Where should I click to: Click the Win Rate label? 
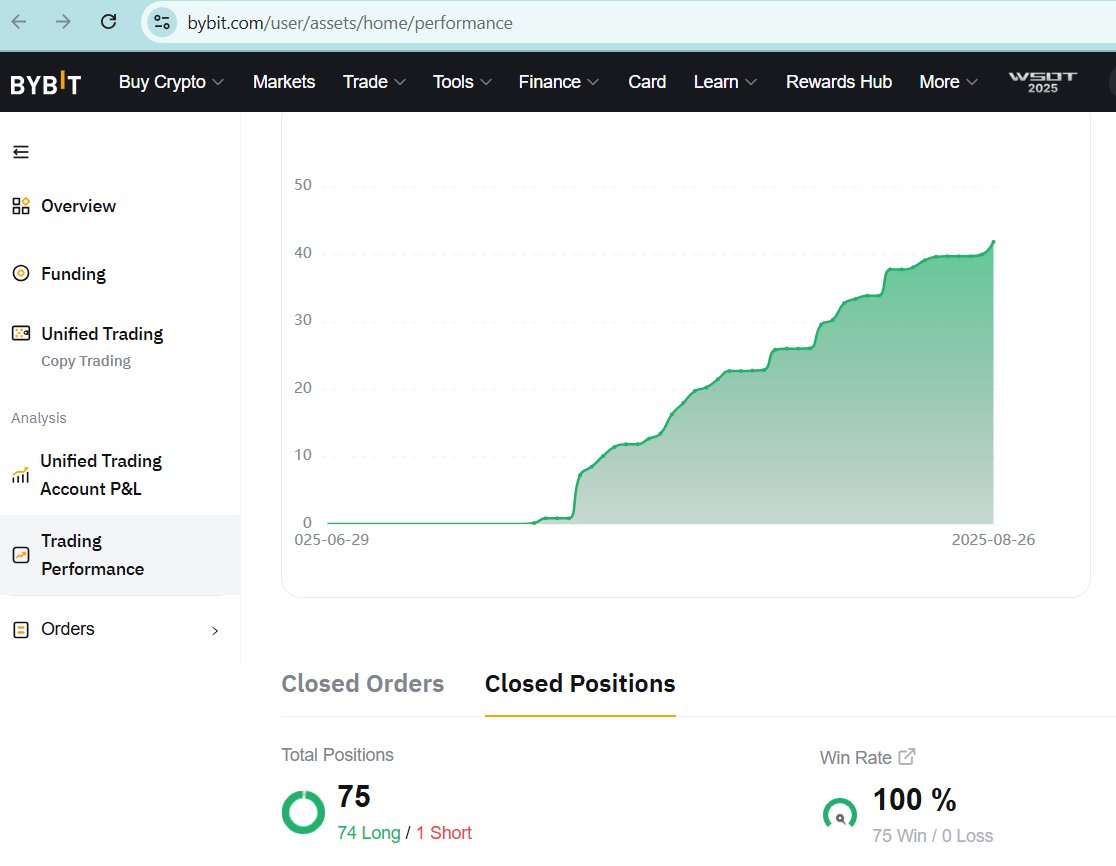coord(855,758)
